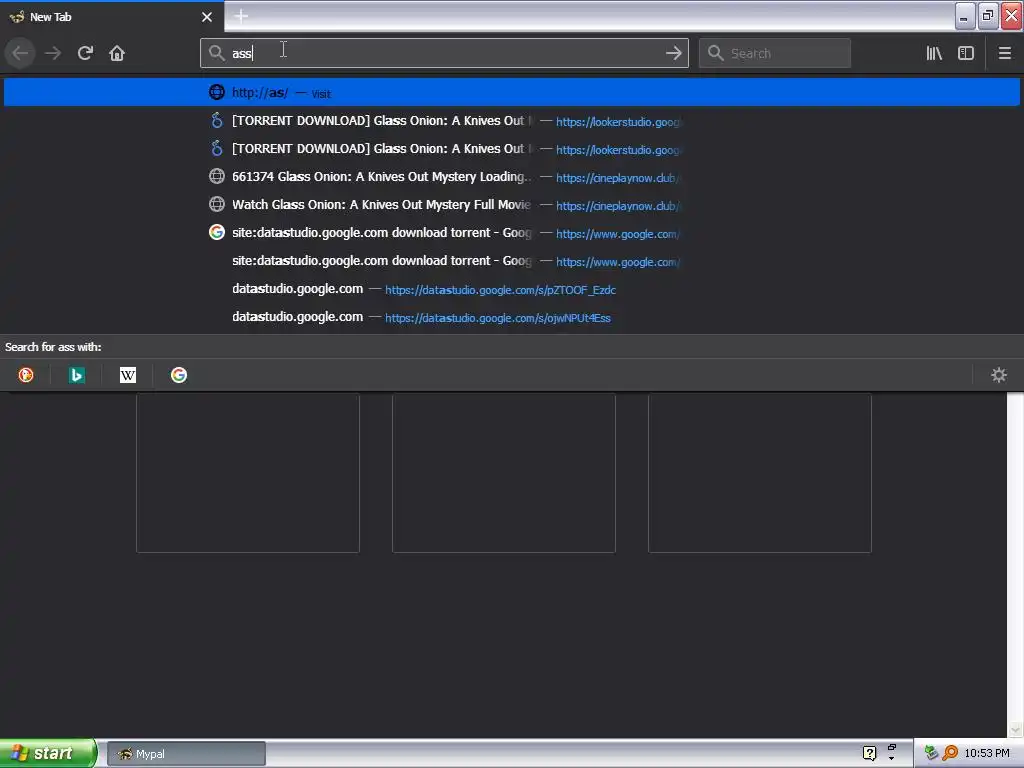Open a new tab with plus button
This screenshot has width=1024, height=768.
coord(241,16)
